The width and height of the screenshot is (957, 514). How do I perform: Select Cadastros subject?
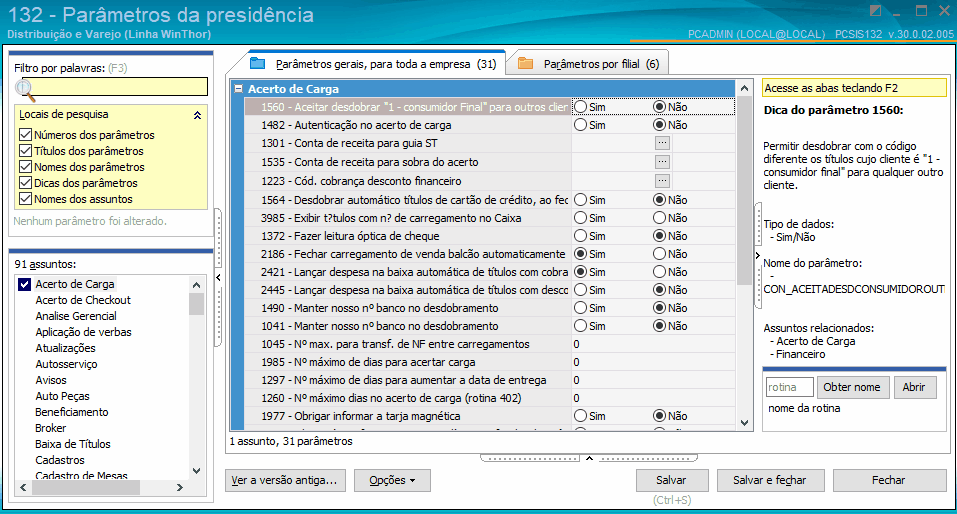(60, 460)
